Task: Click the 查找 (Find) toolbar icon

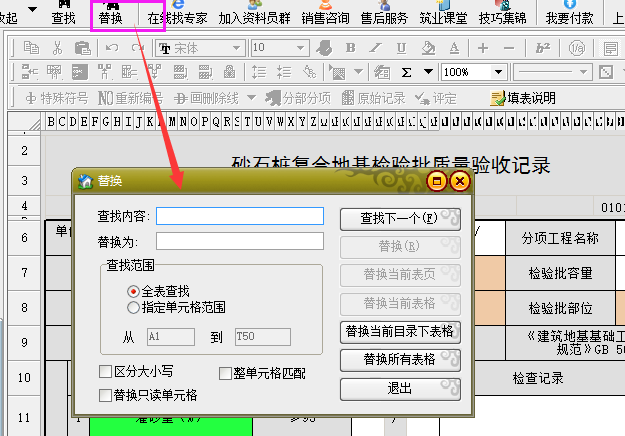Action: [x=63, y=14]
